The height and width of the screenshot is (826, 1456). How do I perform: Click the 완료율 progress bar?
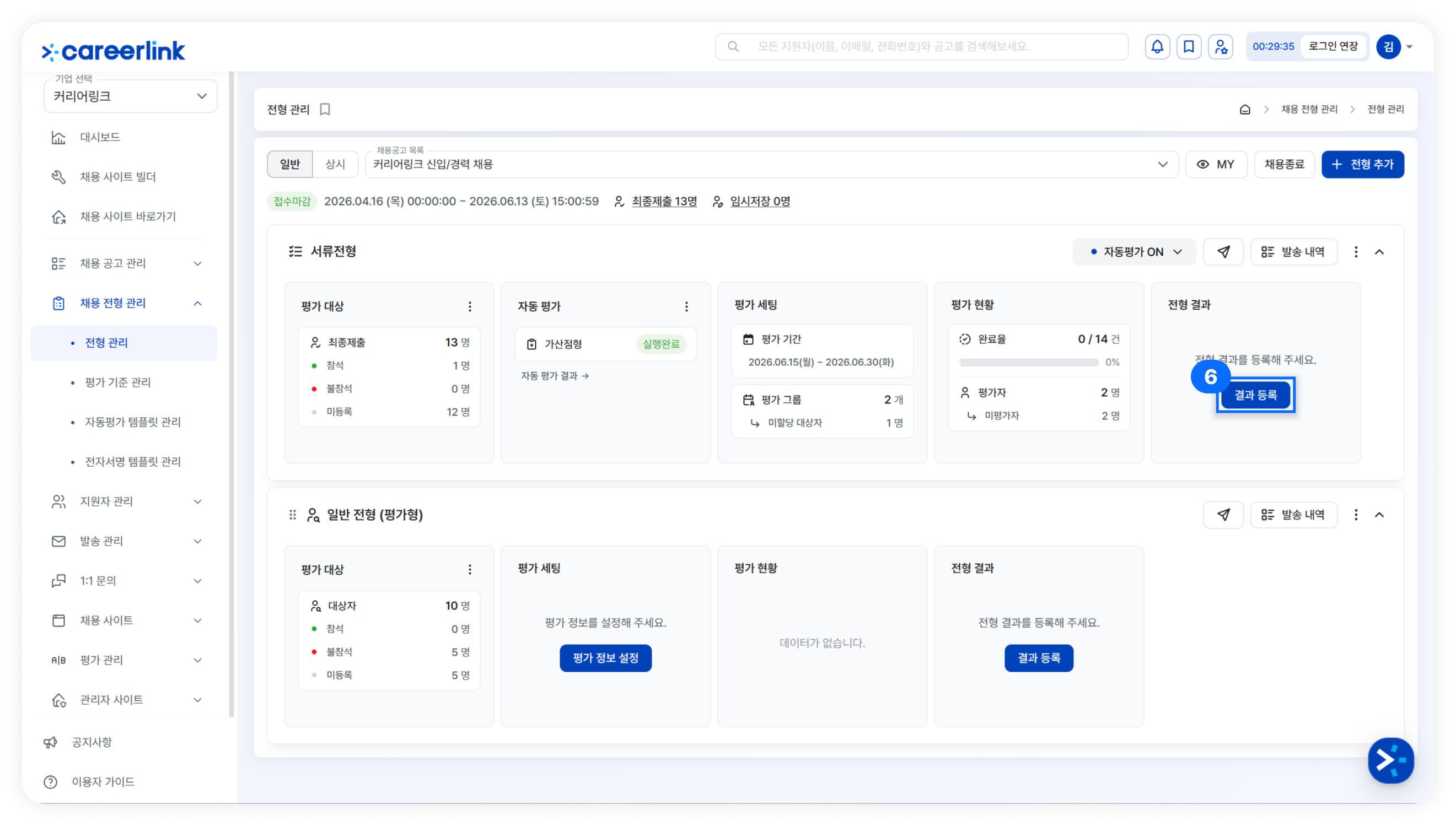1028,363
